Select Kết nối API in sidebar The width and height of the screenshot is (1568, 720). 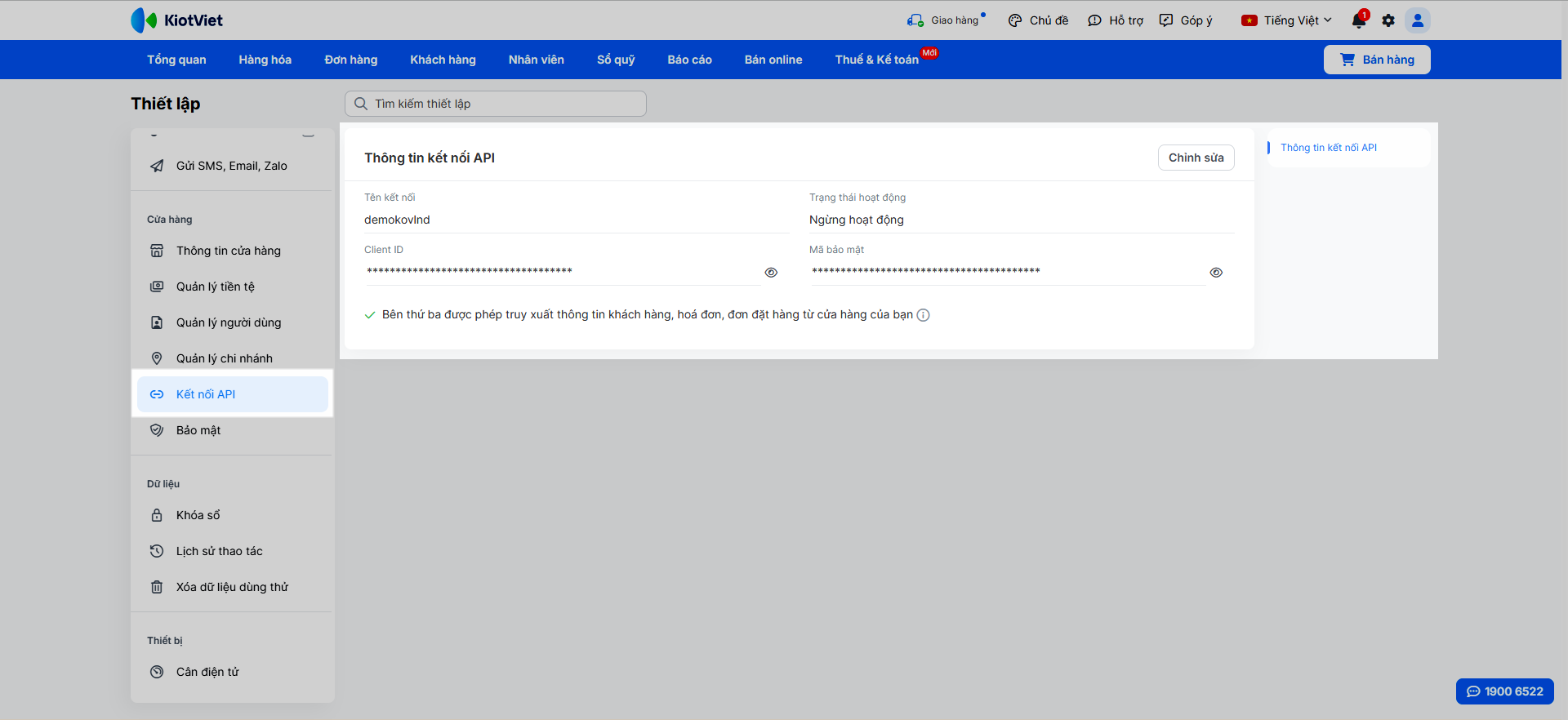click(x=233, y=394)
